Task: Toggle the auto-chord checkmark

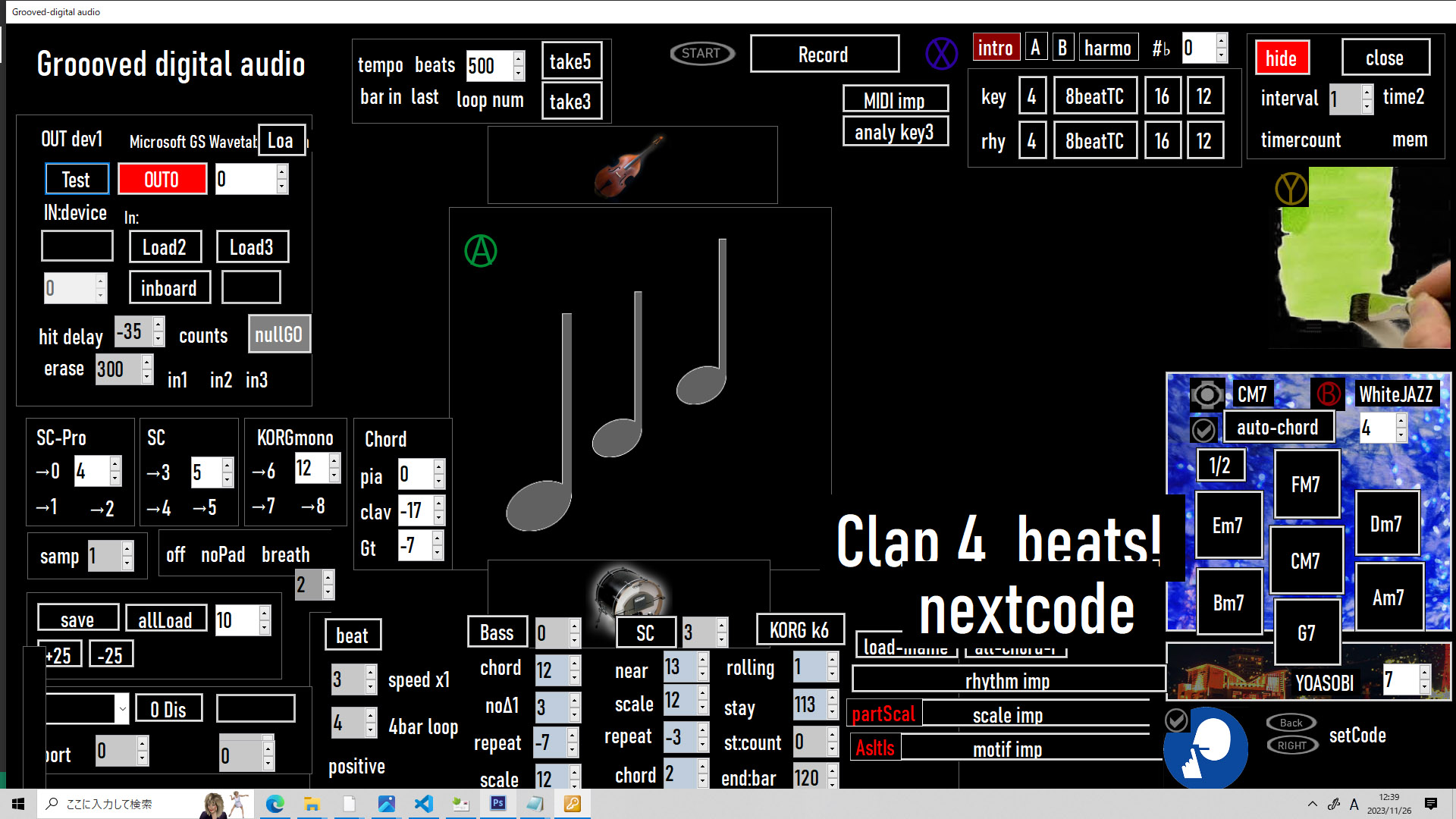Action: tap(1203, 430)
